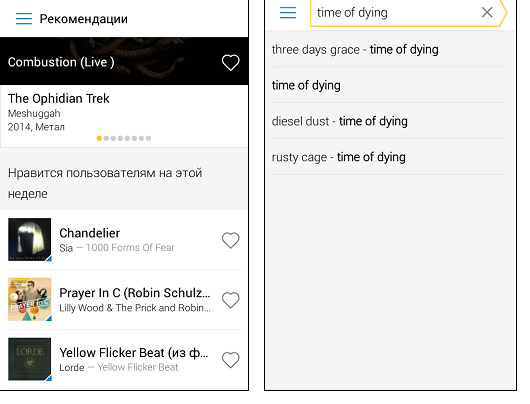Open The Ophidian Trek album card
The image size is (530, 404).
pos(124,116)
